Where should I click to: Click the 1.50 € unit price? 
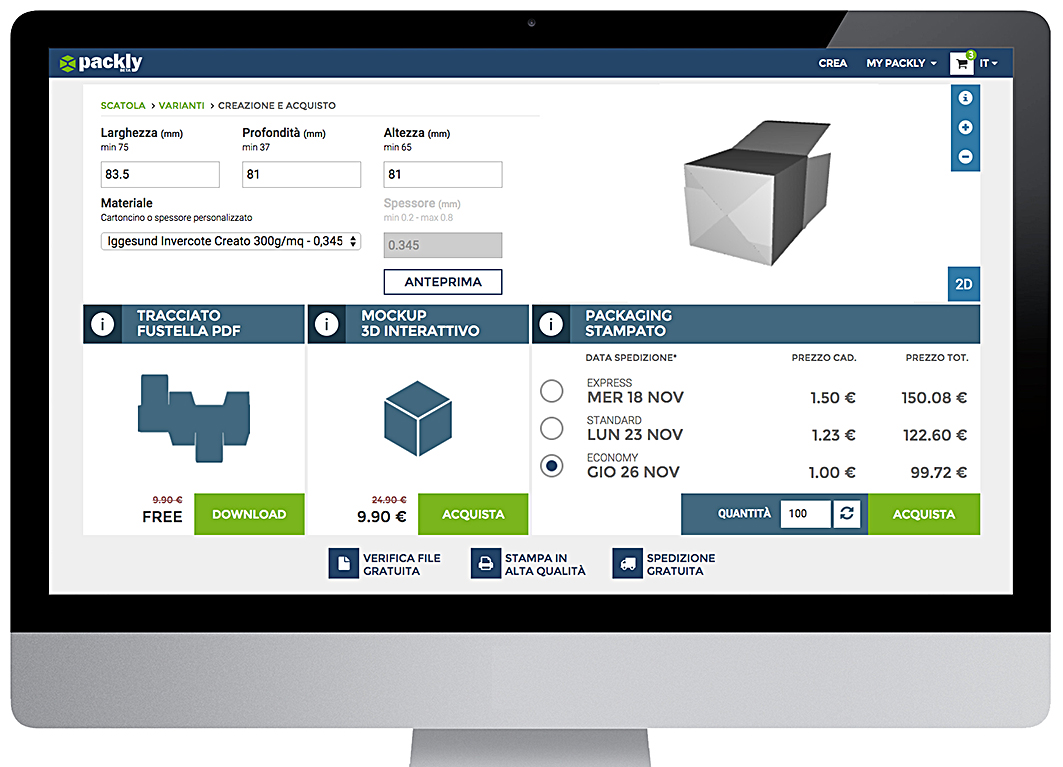(x=833, y=398)
